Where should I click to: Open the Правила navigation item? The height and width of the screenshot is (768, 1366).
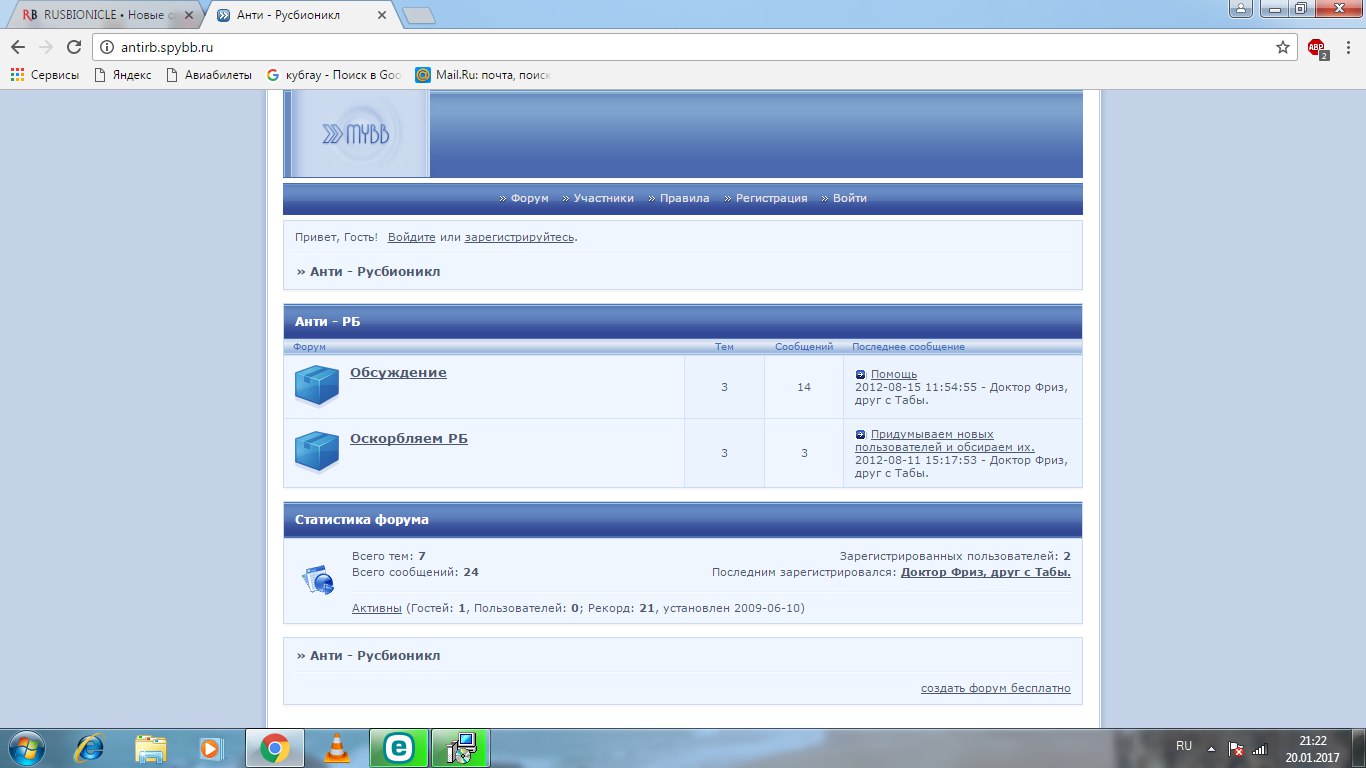click(x=685, y=198)
